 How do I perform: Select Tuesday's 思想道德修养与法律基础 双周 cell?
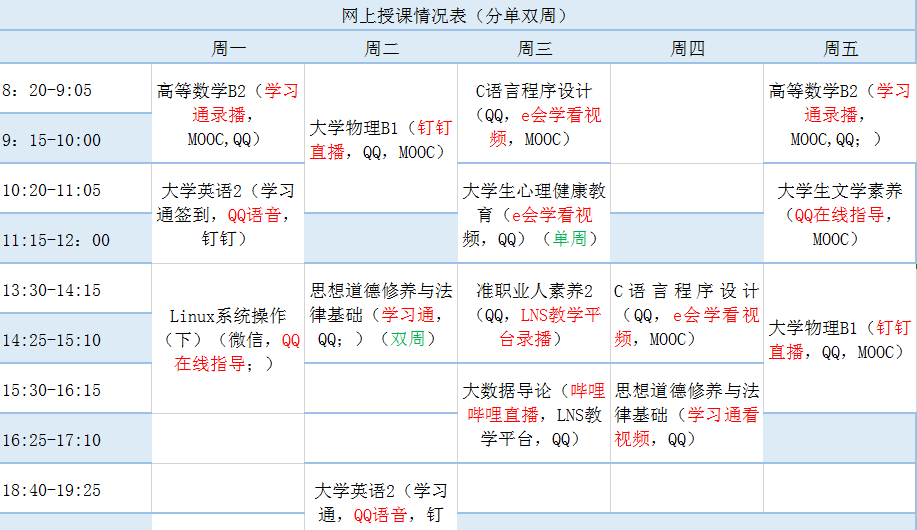click(381, 314)
